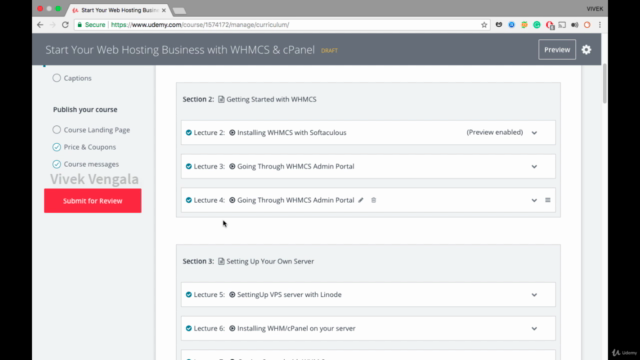Click the Section 3 Setting Up Your Own Server title
Viewport: 640px width, 360px height.
click(270, 261)
